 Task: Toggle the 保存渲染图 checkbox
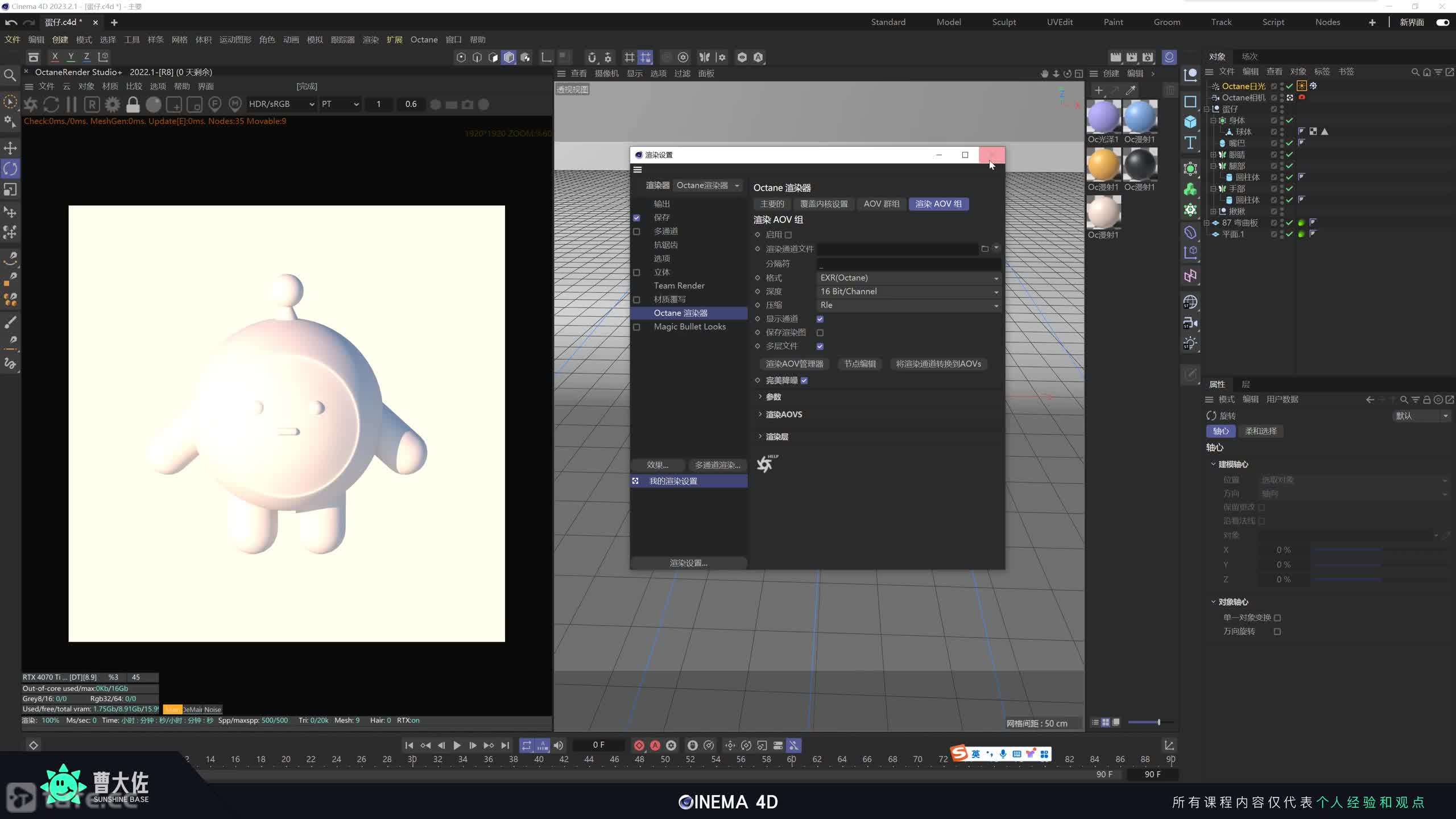[x=820, y=333]
